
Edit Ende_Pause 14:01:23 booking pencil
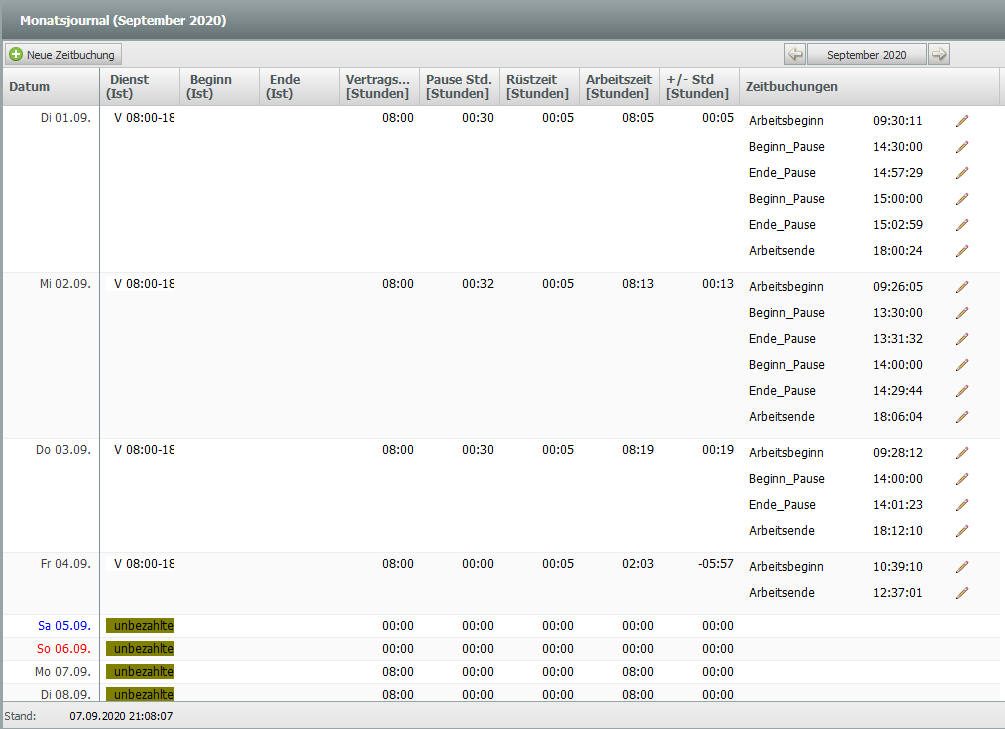(962, 505)
